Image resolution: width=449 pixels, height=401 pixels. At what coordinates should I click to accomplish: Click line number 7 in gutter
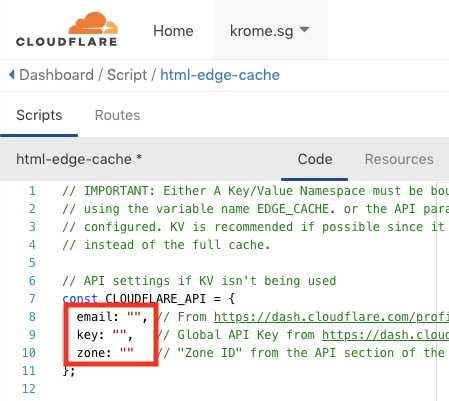coord(32,299)
